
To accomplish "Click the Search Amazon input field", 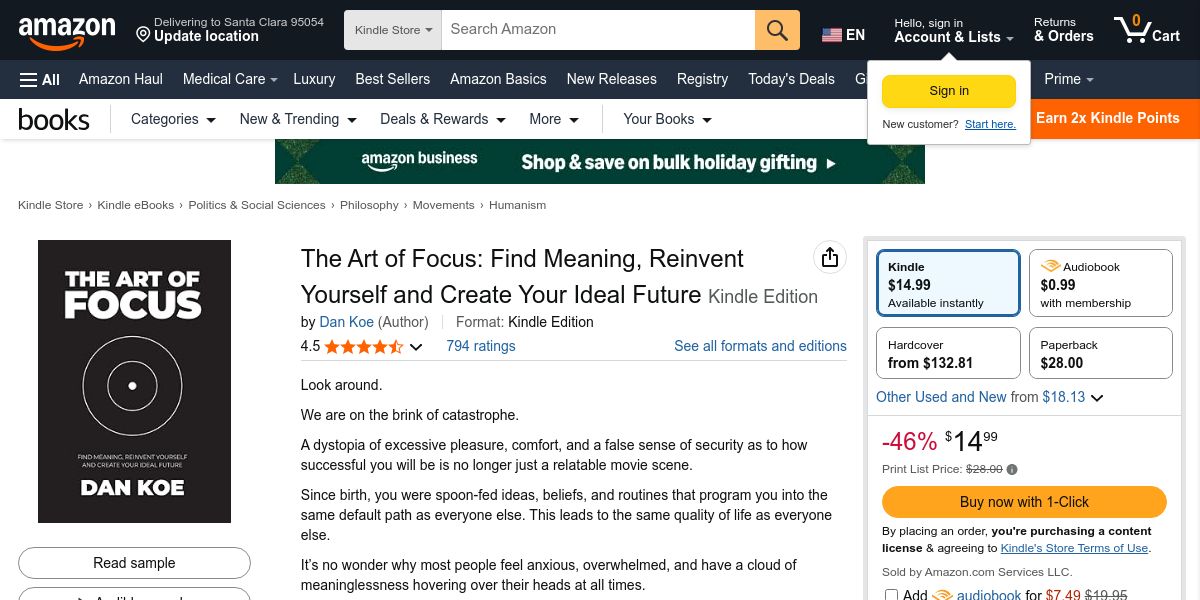I will (597, 30).
